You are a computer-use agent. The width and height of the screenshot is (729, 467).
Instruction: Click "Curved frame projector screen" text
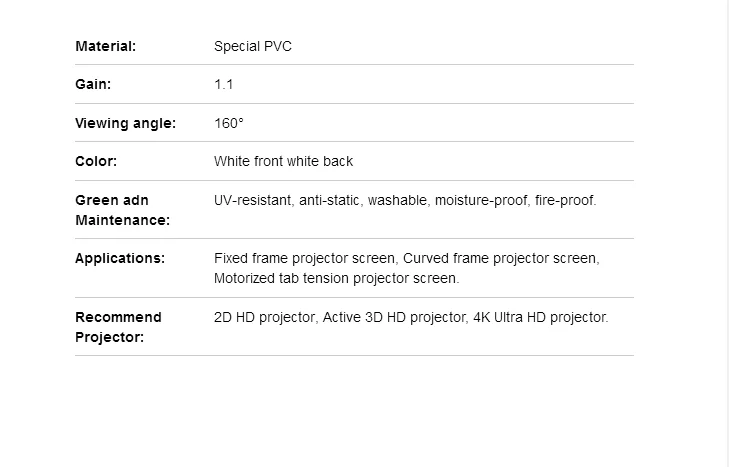[500, 258]
